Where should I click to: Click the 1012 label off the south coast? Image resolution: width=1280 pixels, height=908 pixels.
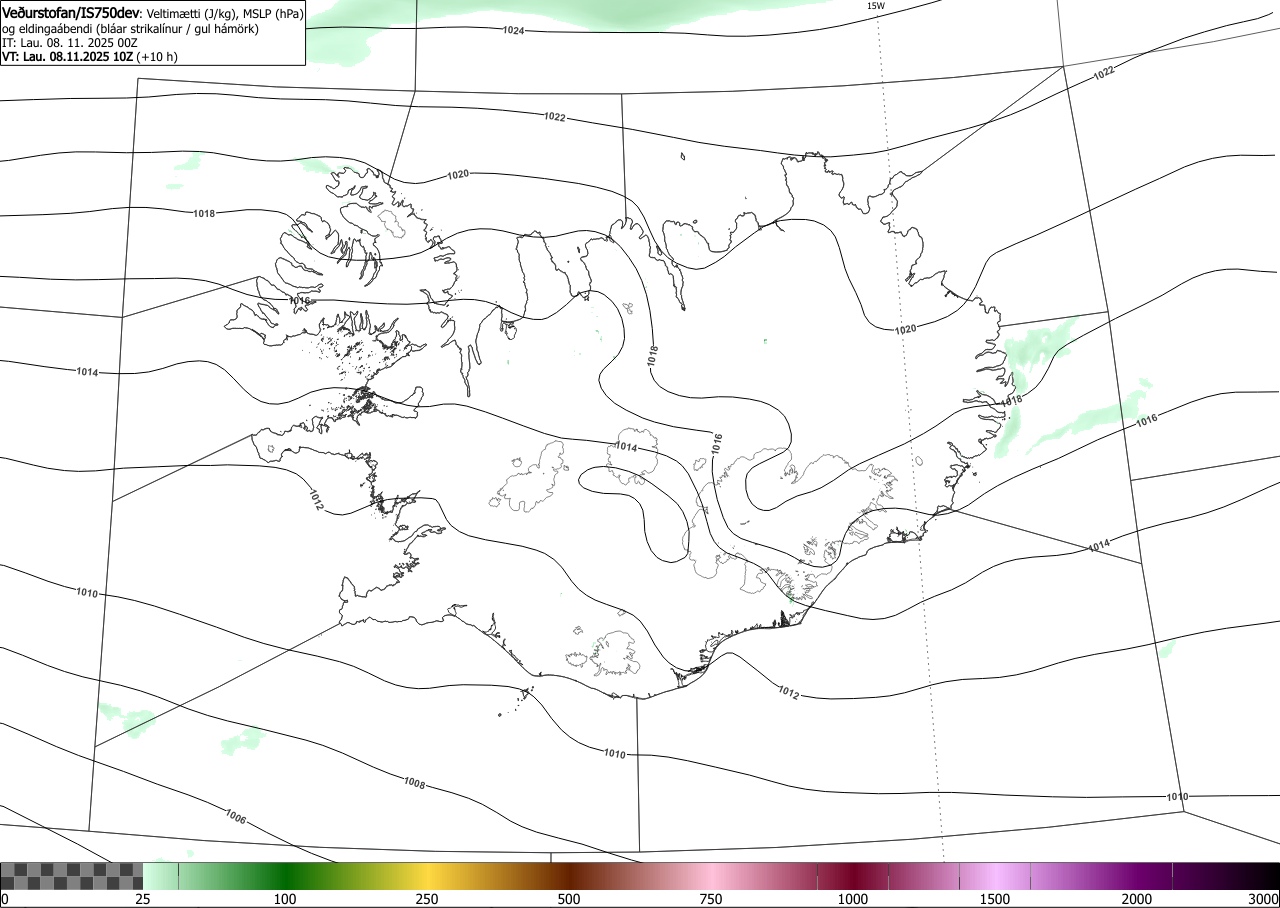click(788, 692)
